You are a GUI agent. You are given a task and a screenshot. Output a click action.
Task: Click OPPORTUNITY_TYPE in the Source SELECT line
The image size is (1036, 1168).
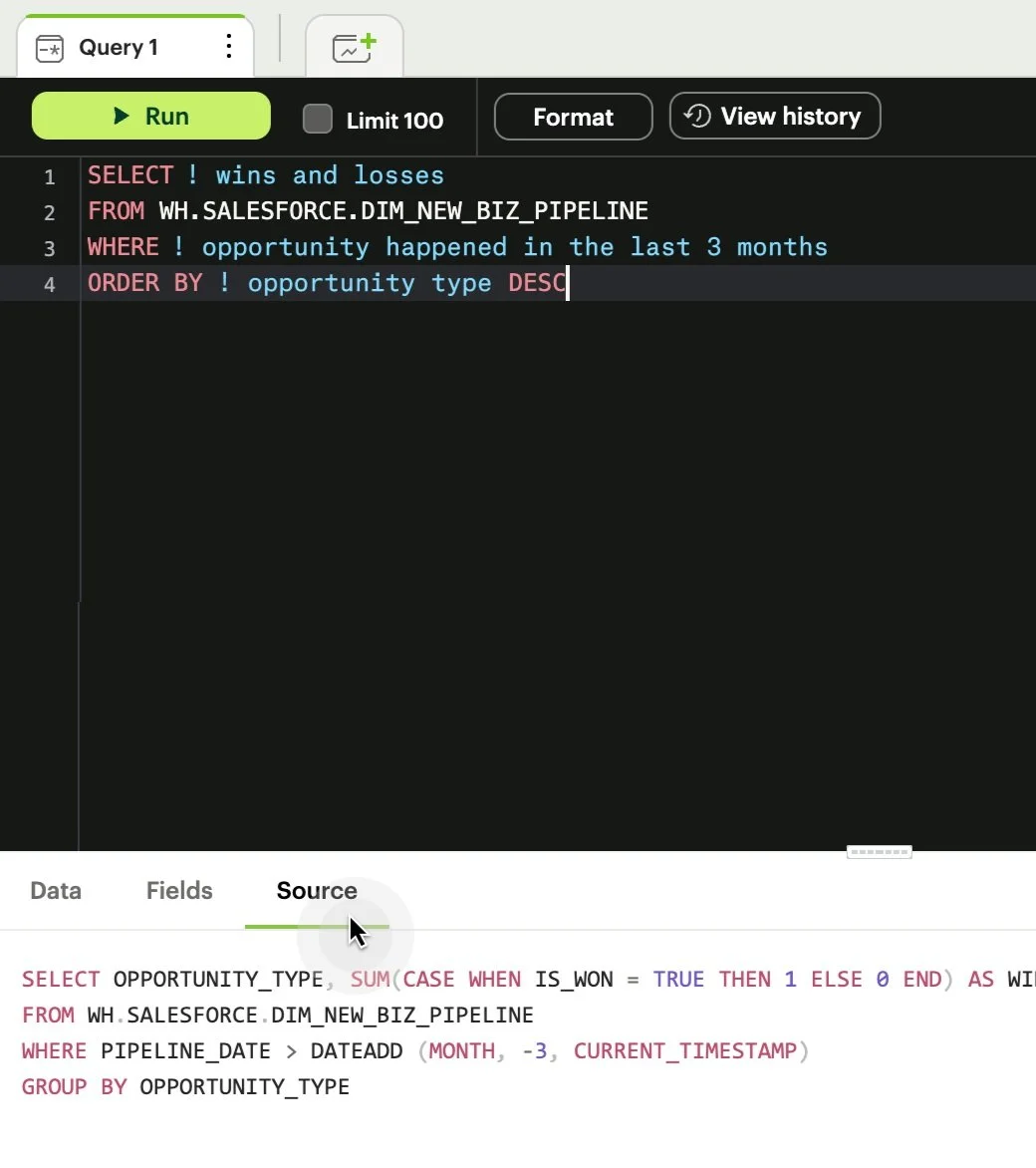(x=218, y=980)
